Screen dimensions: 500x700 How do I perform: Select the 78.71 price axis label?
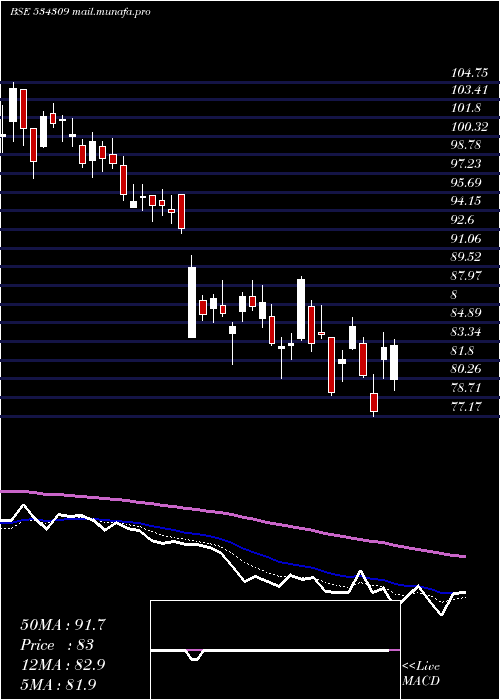click(x=467, y=388)
